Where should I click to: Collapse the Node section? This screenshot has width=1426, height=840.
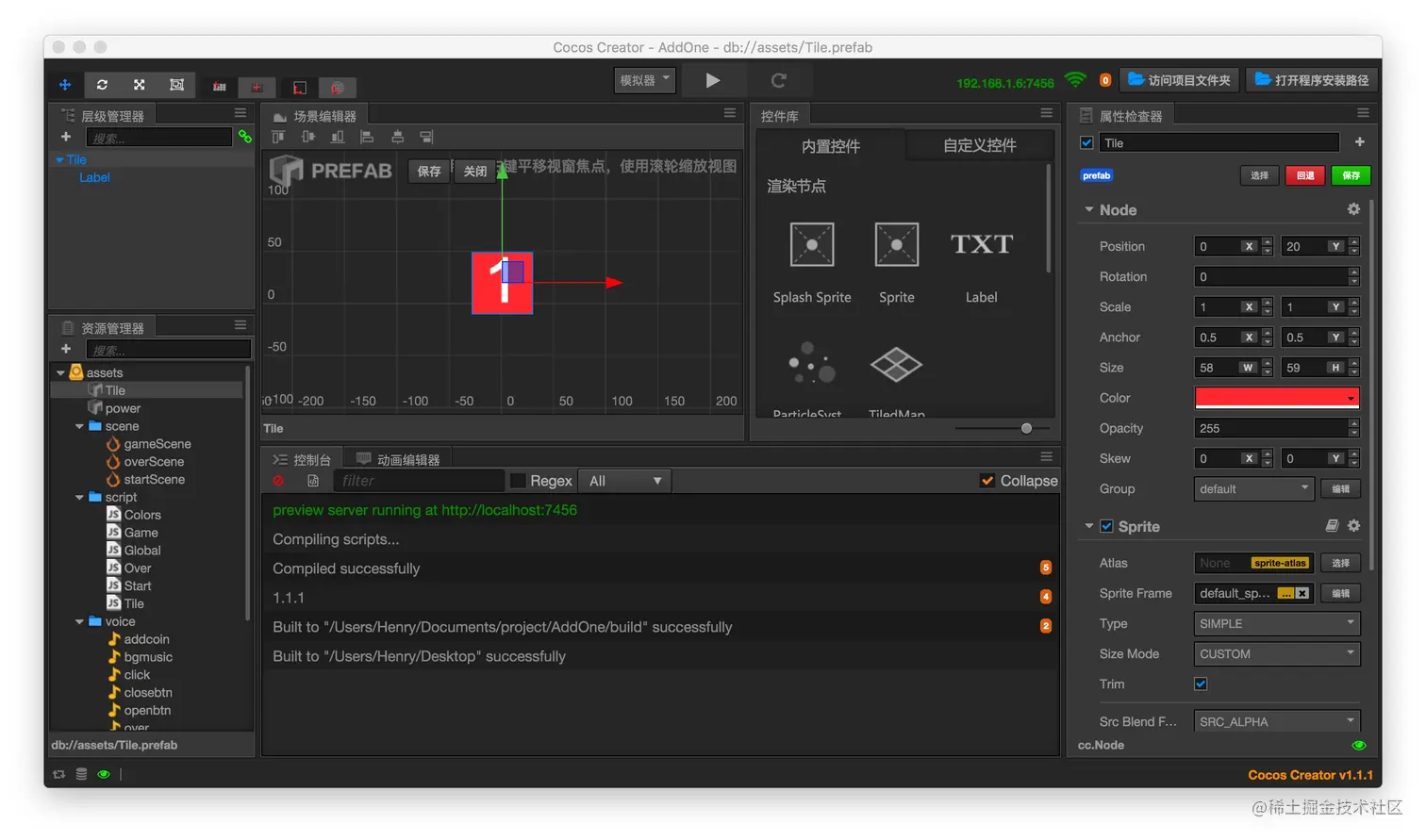pyautogui.click(x=1089, y=209)
